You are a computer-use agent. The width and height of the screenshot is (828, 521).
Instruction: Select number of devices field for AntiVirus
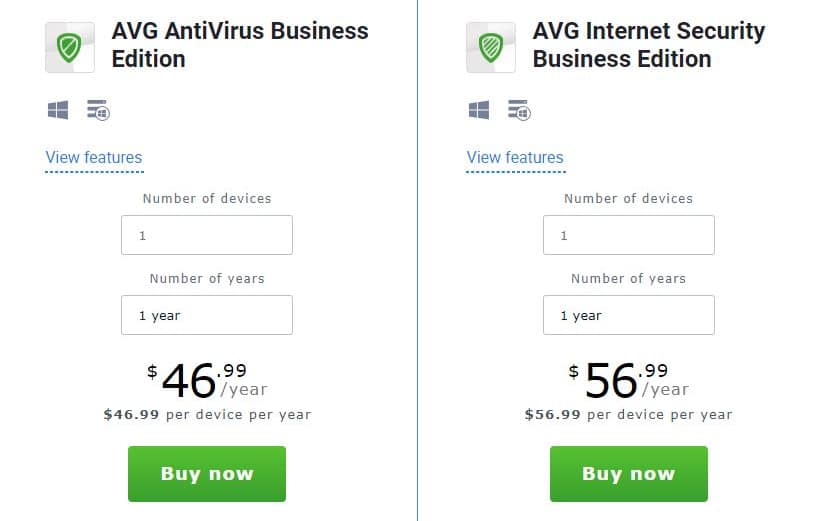(207, 235)
